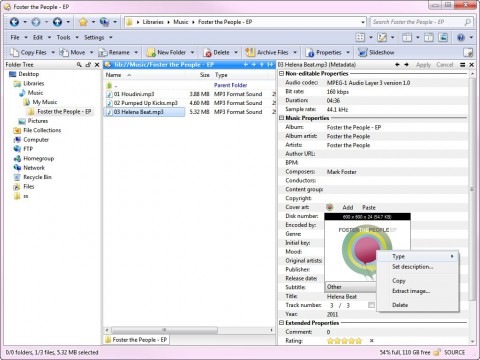The width and height of the screenshot is (480, 360).
Task: Open the Parent Folder link in file list
Action: [230, 85]
